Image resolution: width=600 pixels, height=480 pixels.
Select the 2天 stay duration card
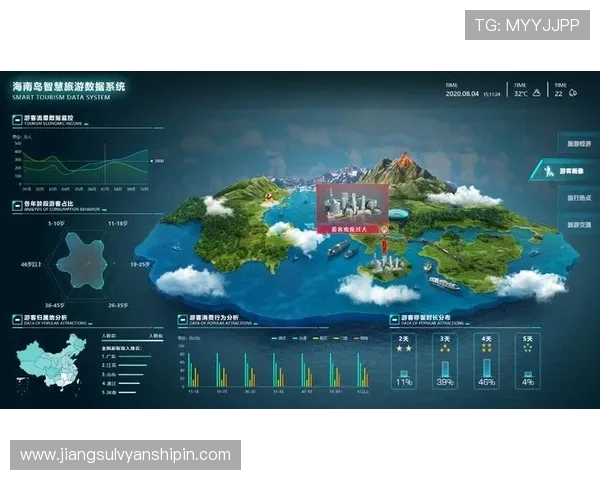(404, 361)
